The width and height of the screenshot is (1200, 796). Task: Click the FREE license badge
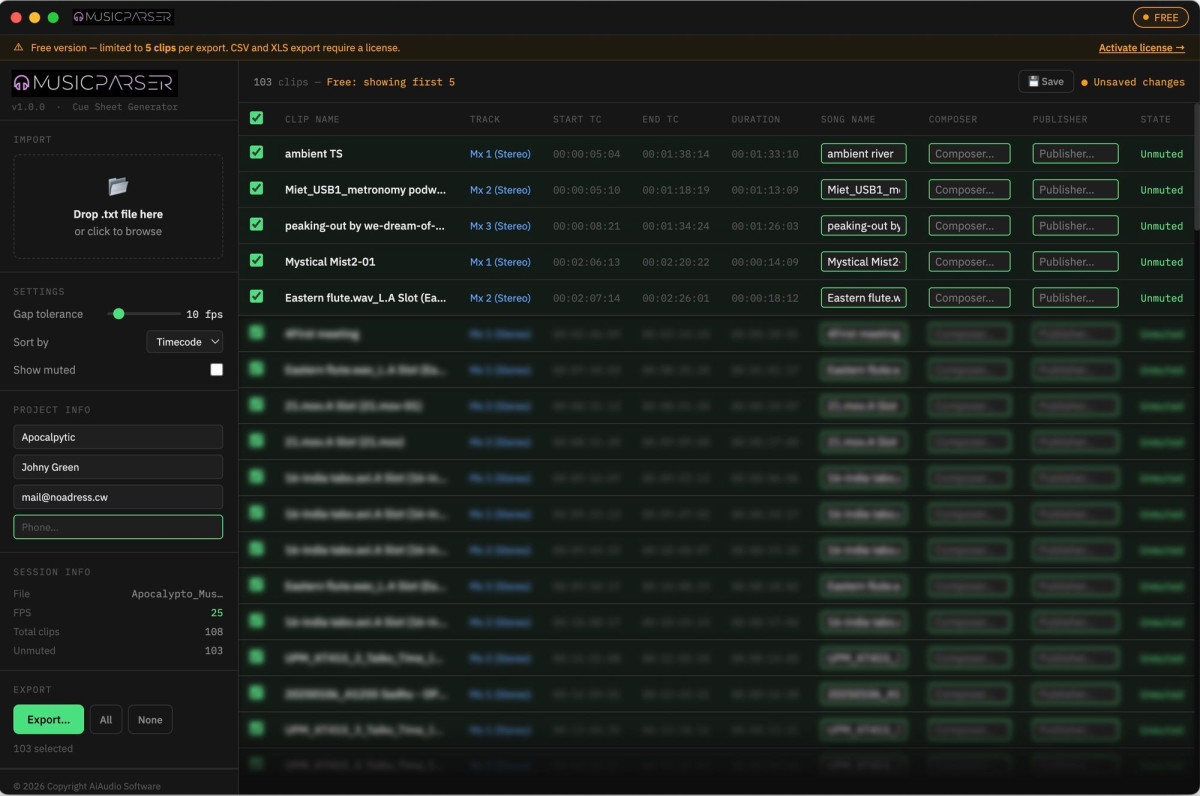pyautogui.click(x=1160, y=17)
